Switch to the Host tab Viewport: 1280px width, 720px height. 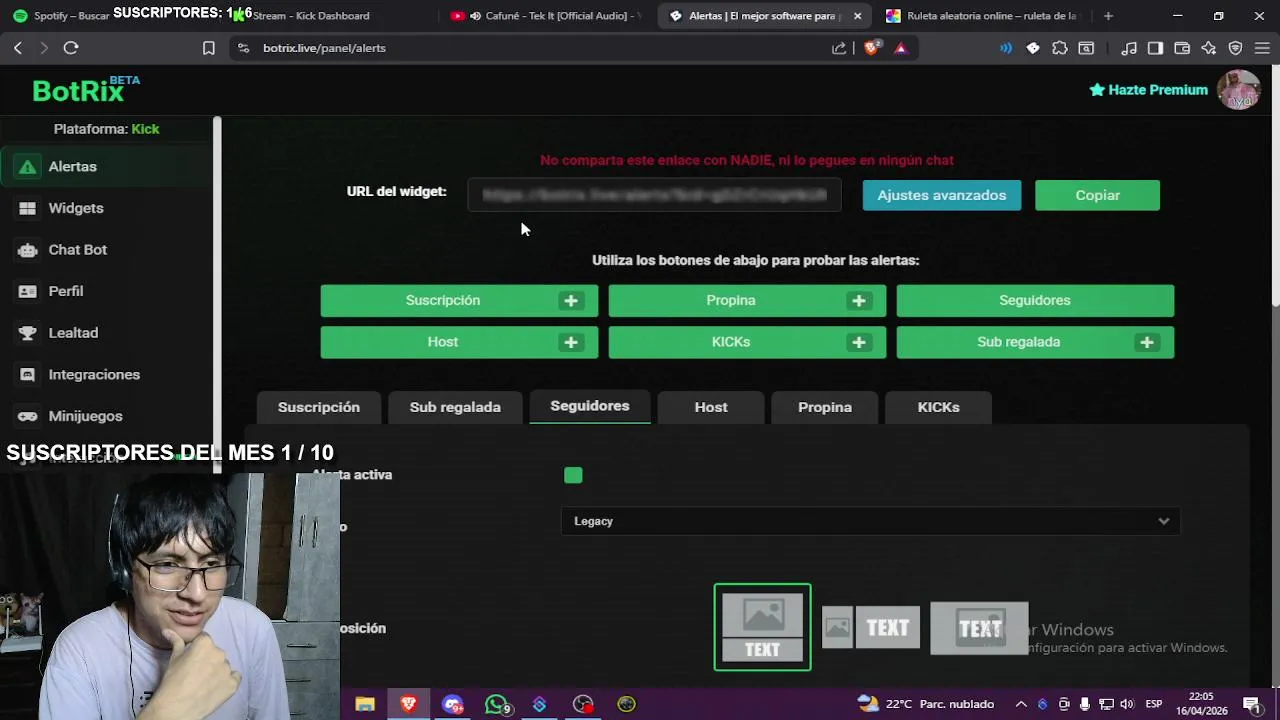click(711, 407)
